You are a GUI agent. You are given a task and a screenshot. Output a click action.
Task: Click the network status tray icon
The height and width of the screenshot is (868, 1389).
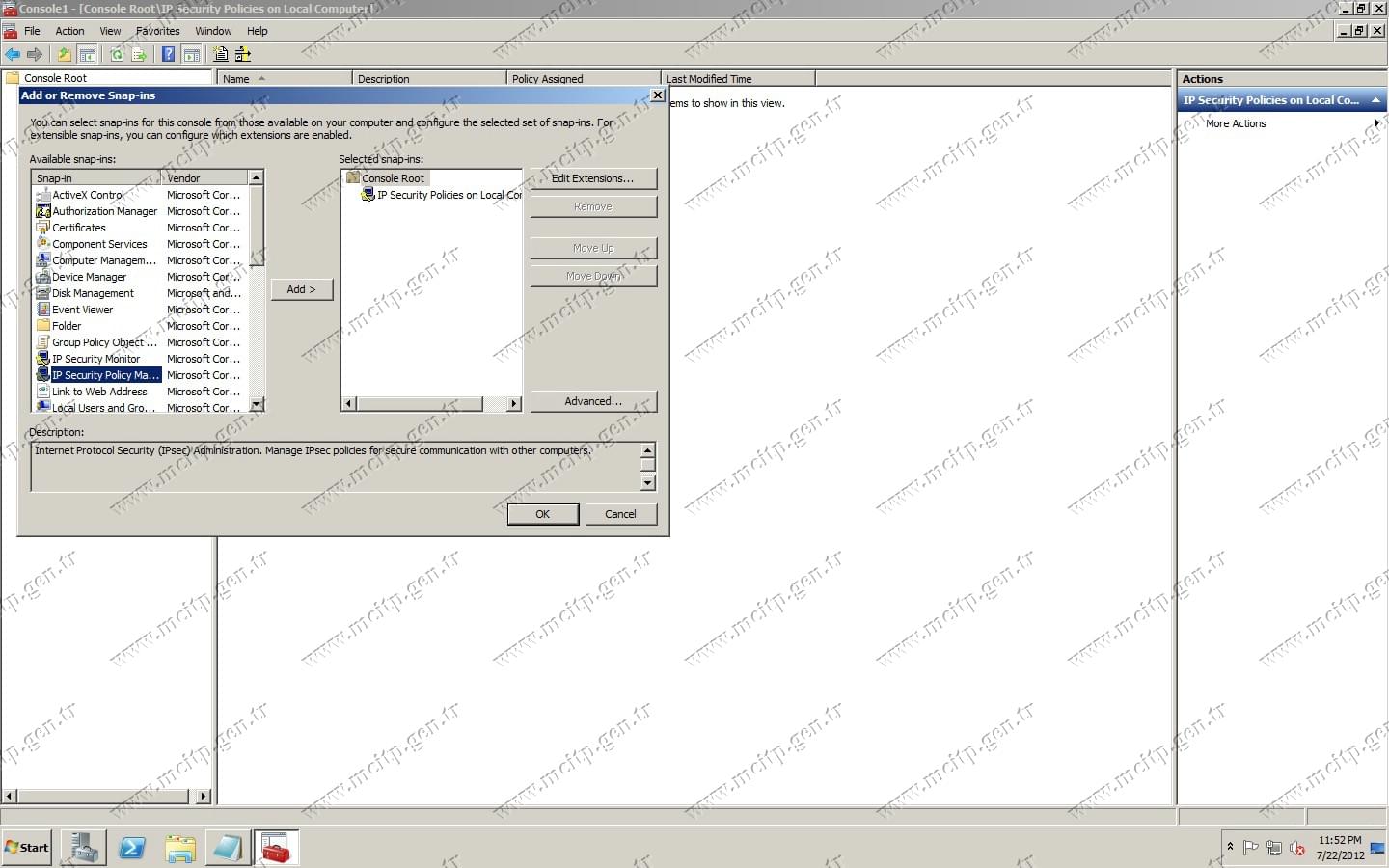(x=1274, y=849)
